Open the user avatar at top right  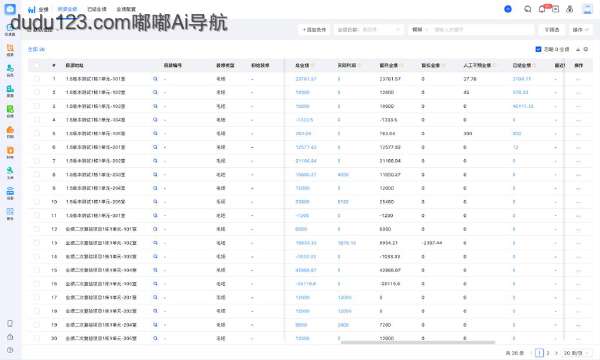click(587, 9)
